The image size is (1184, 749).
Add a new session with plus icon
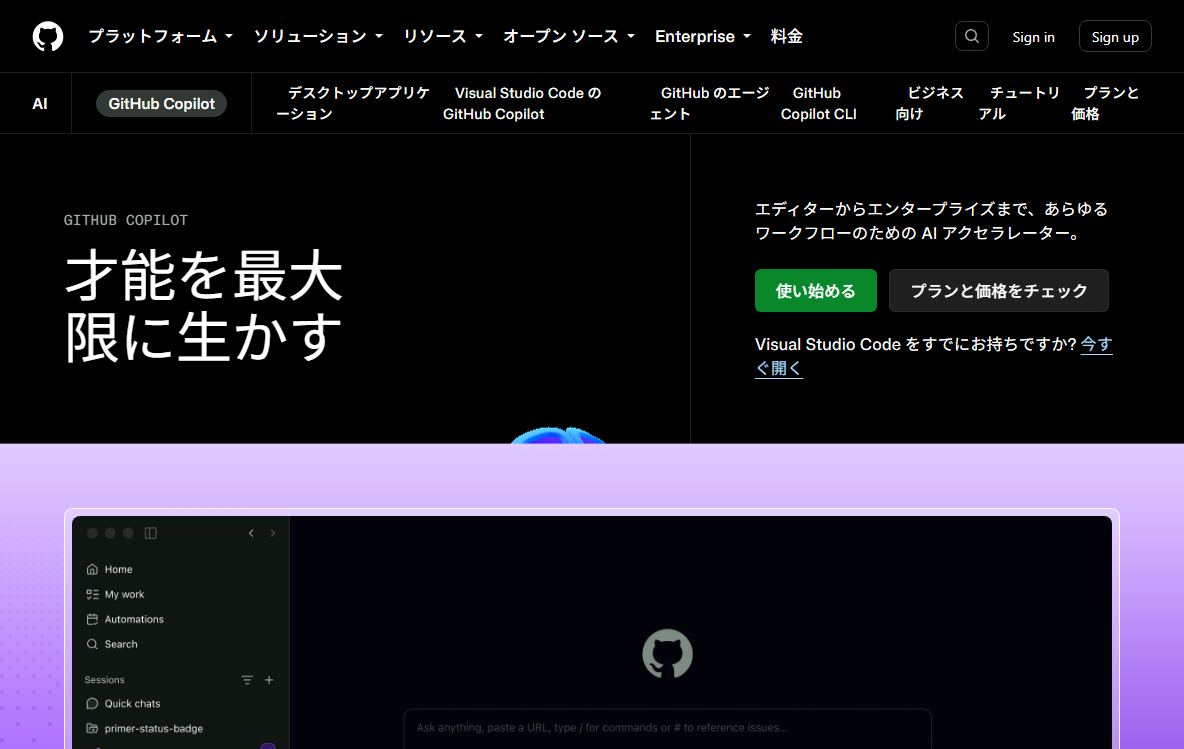click(269, 680)
